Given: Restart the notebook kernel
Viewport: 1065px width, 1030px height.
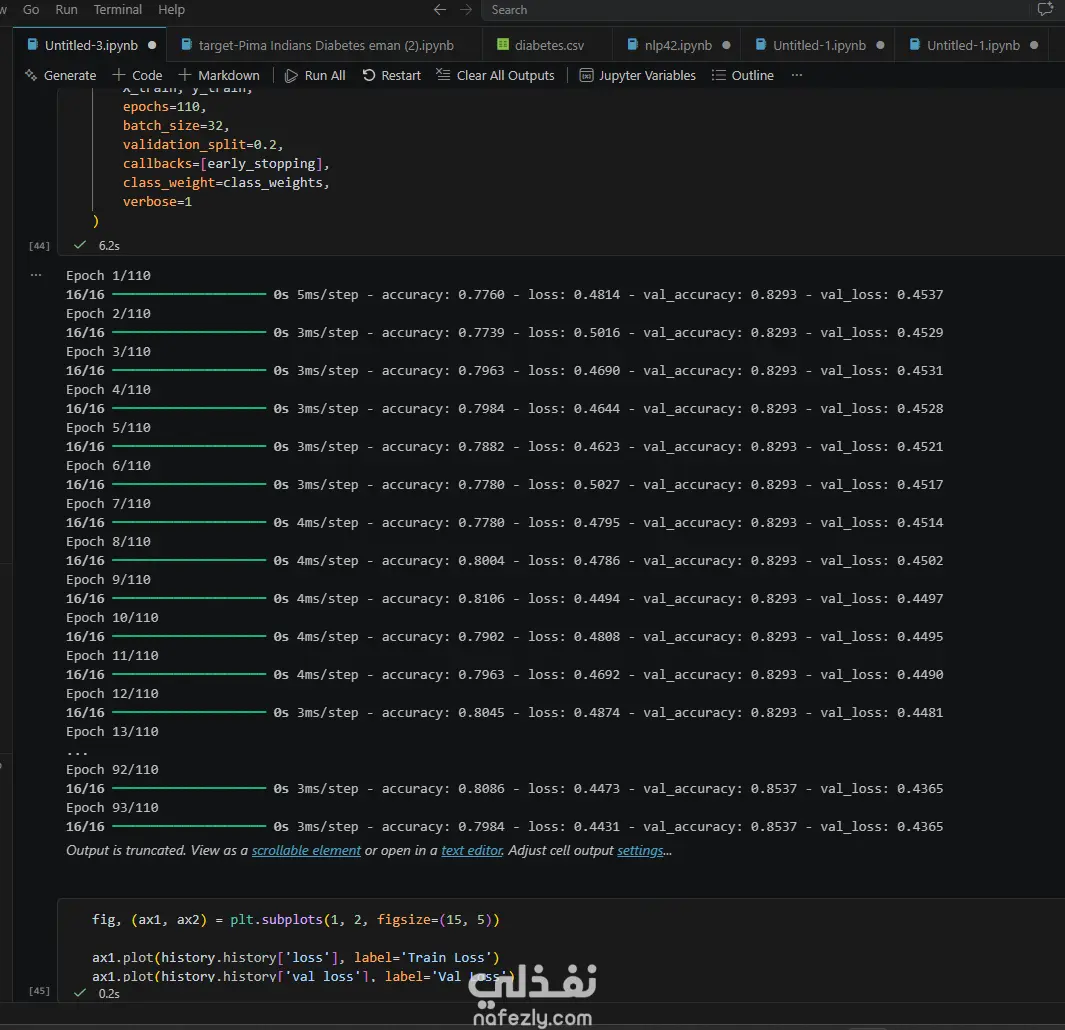Looking at the screenshot, I should pos(391,75).
